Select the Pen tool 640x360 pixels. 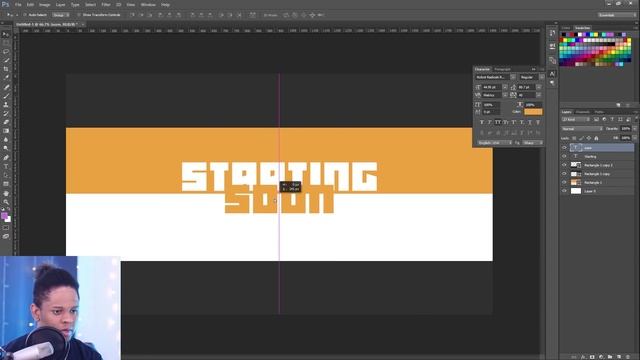[x=6, y=158]
